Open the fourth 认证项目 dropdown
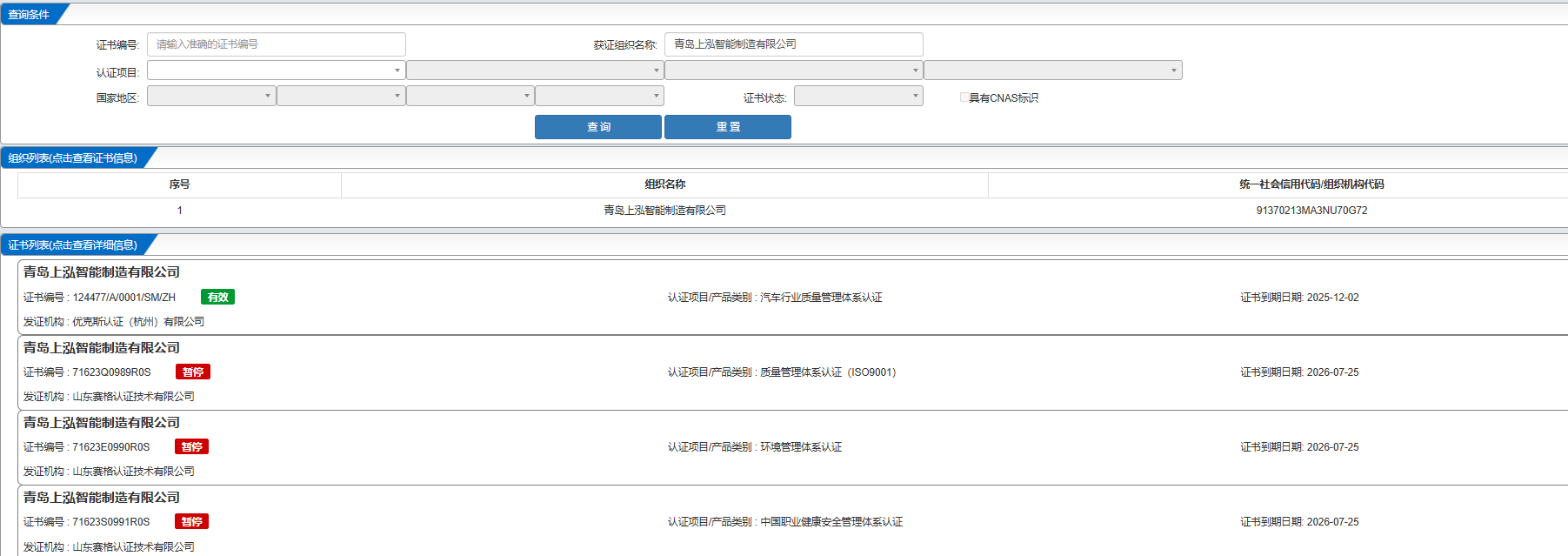The height and width of the screenshot is (556, 1568). point(1053,70)
